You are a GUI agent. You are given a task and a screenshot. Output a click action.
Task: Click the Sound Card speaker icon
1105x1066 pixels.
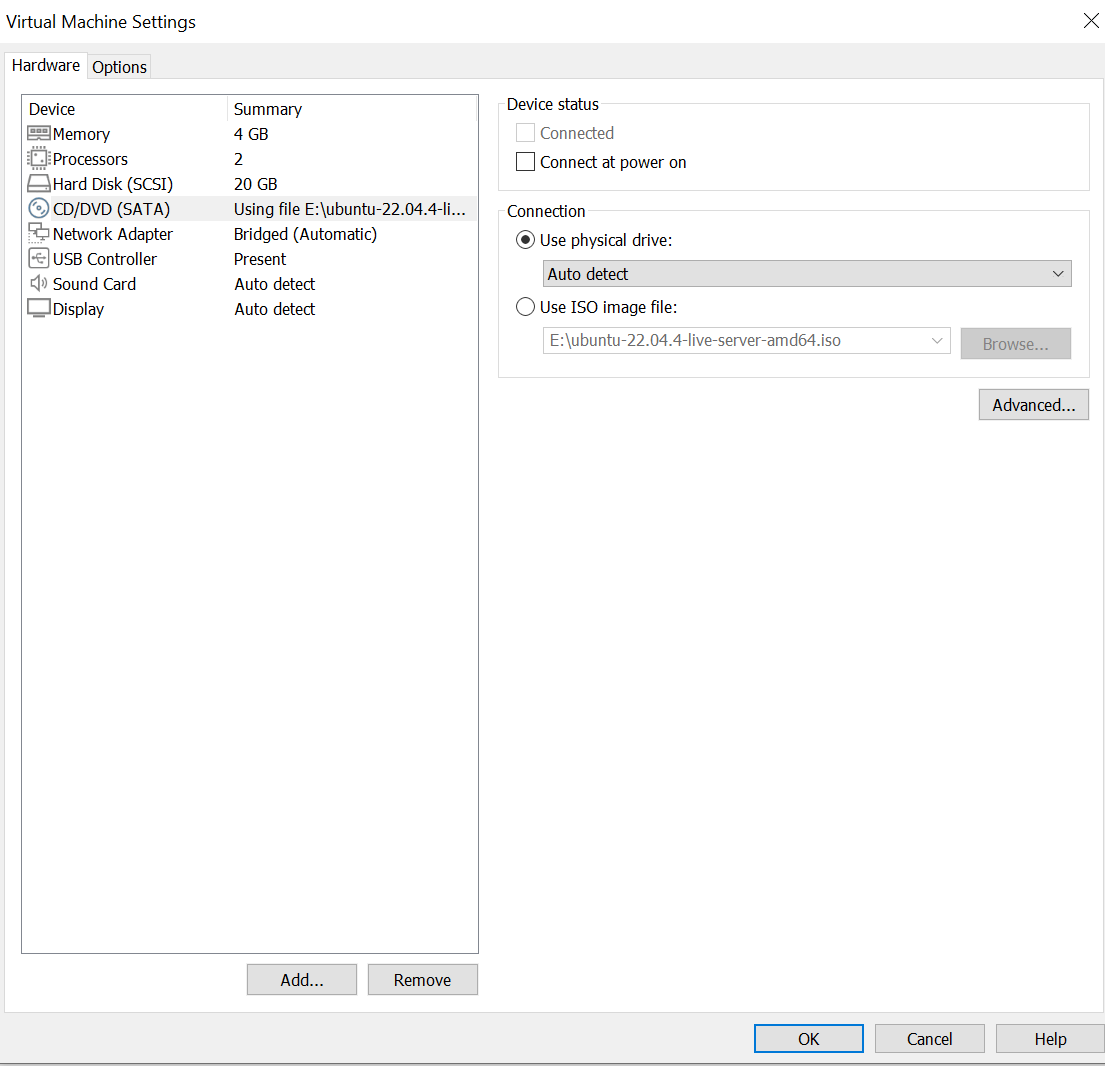pyautogui.click(x=39, y=284)
